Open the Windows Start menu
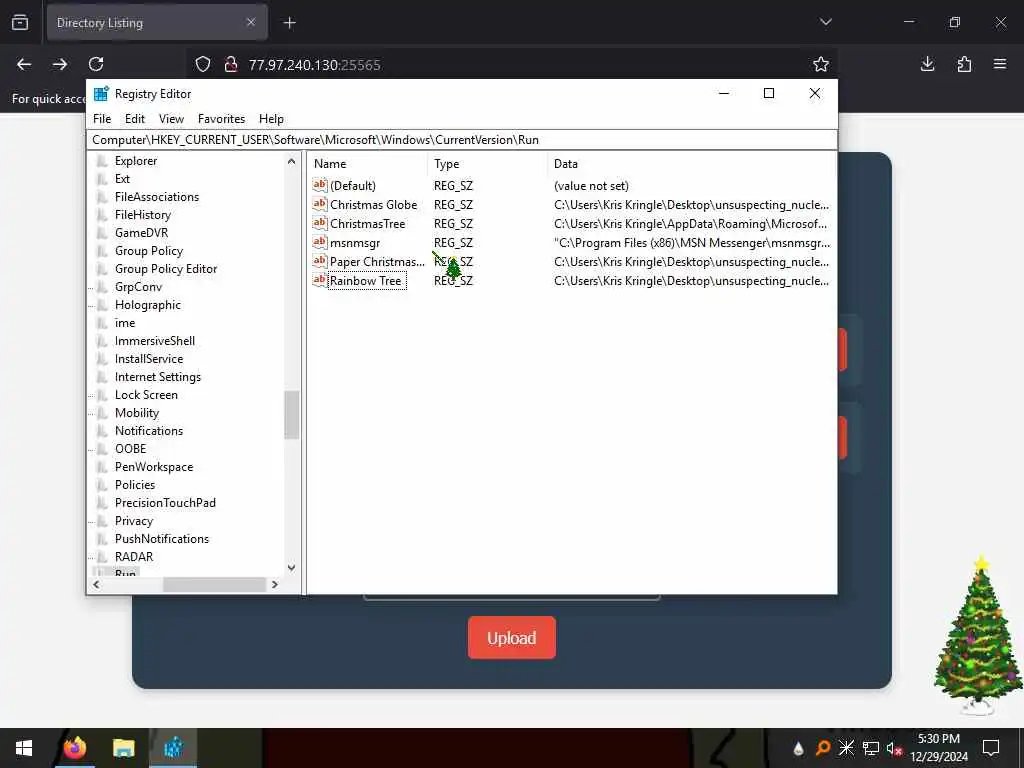The image size is (1024, 768). (x=24, y=748)
